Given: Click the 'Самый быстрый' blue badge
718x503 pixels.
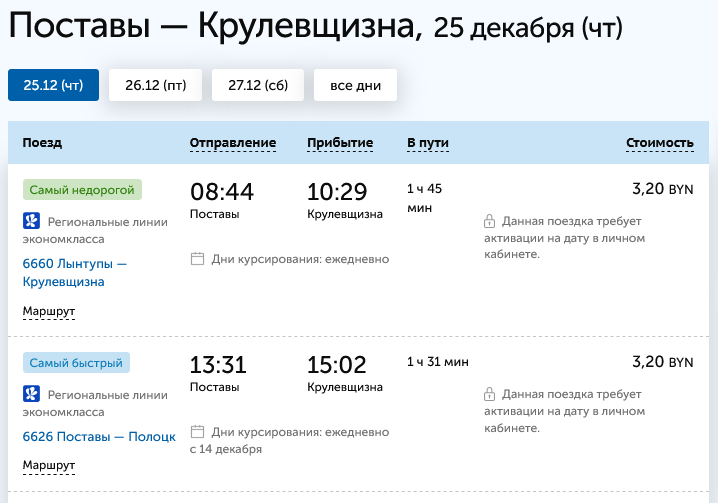Looking at the screenshot, I should click(78, 362).
